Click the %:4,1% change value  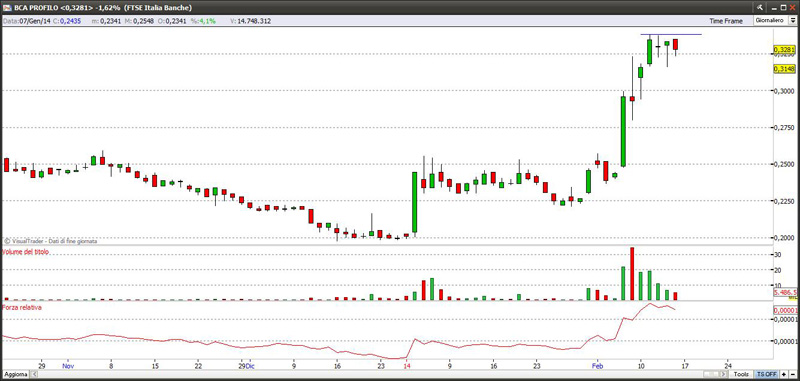point(204,21)
